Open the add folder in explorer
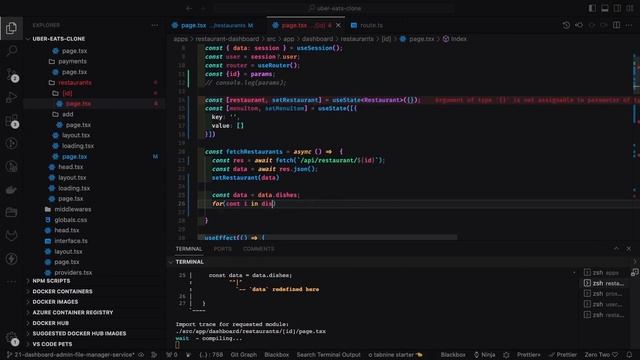Viewport: 640px width, 360px height. click(68, 114)
